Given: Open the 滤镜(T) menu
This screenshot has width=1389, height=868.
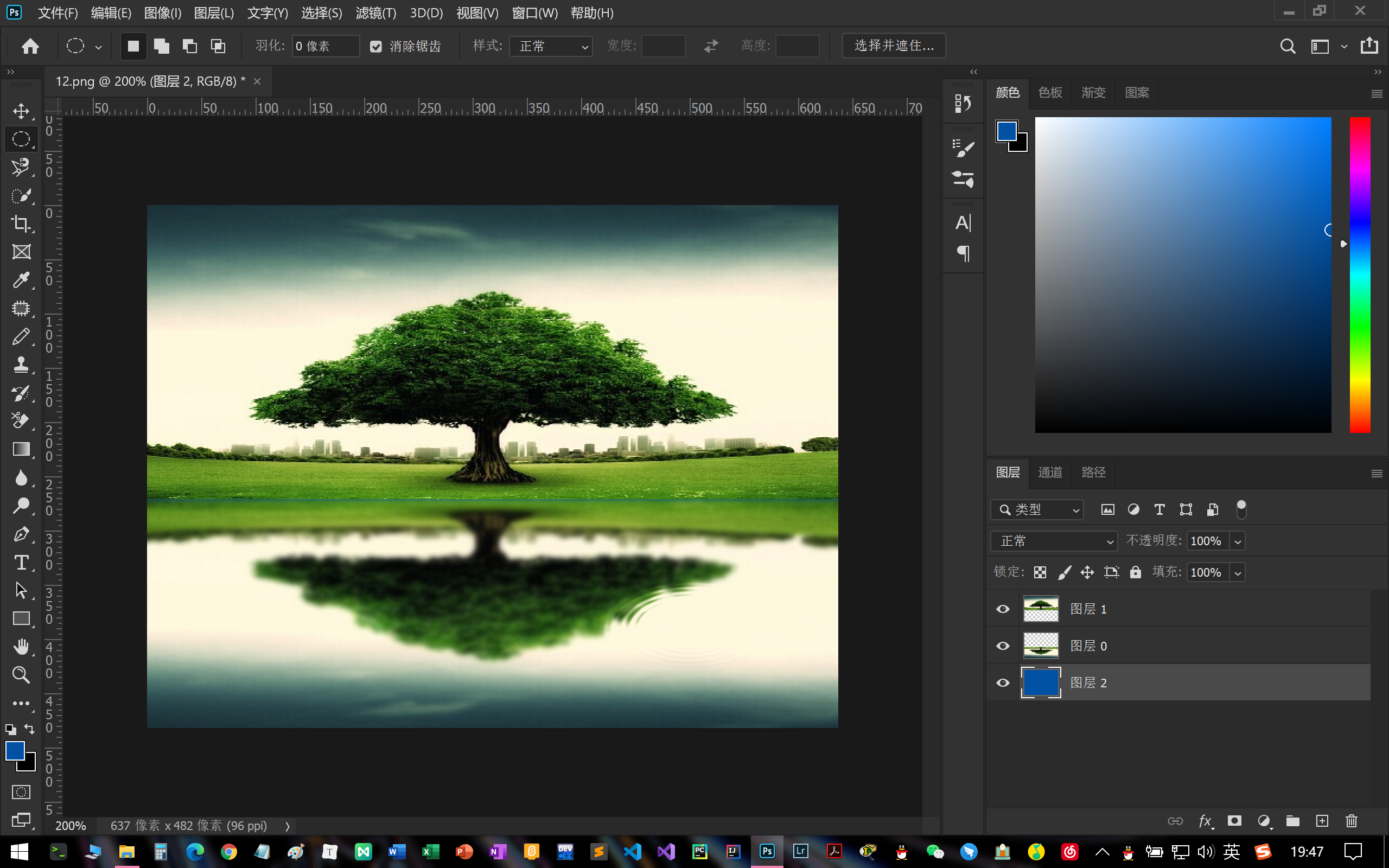Looking at the screenshot, I should coord(376,13).
